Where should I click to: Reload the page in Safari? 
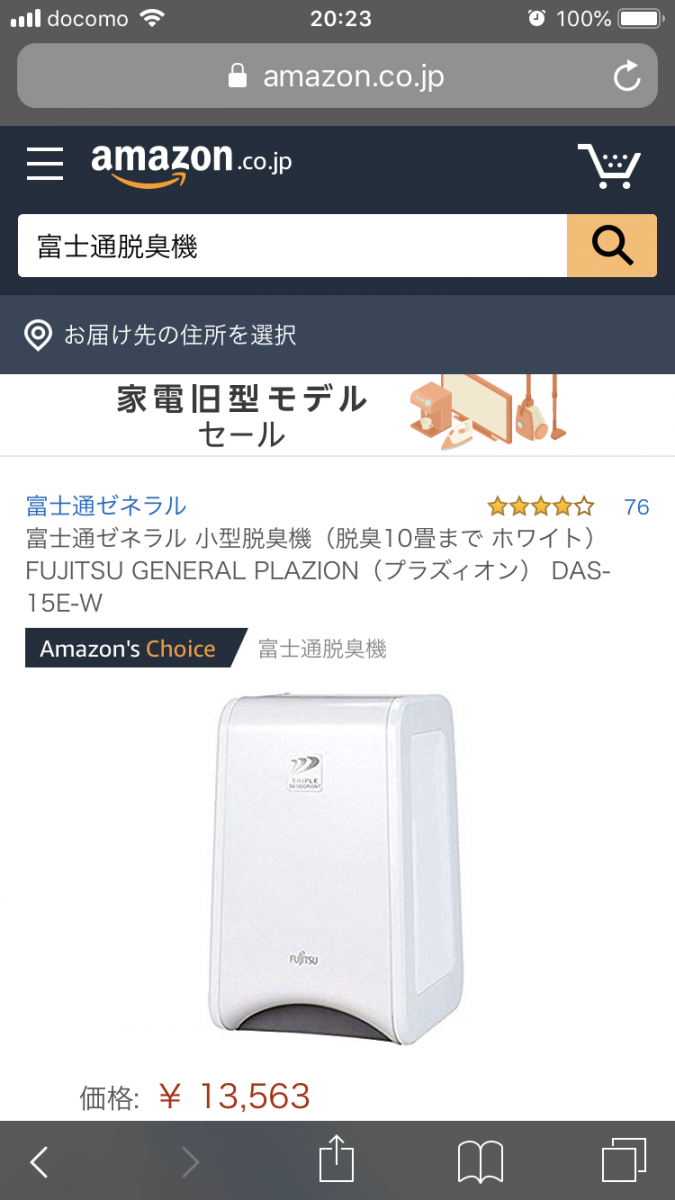click(627, 77)
